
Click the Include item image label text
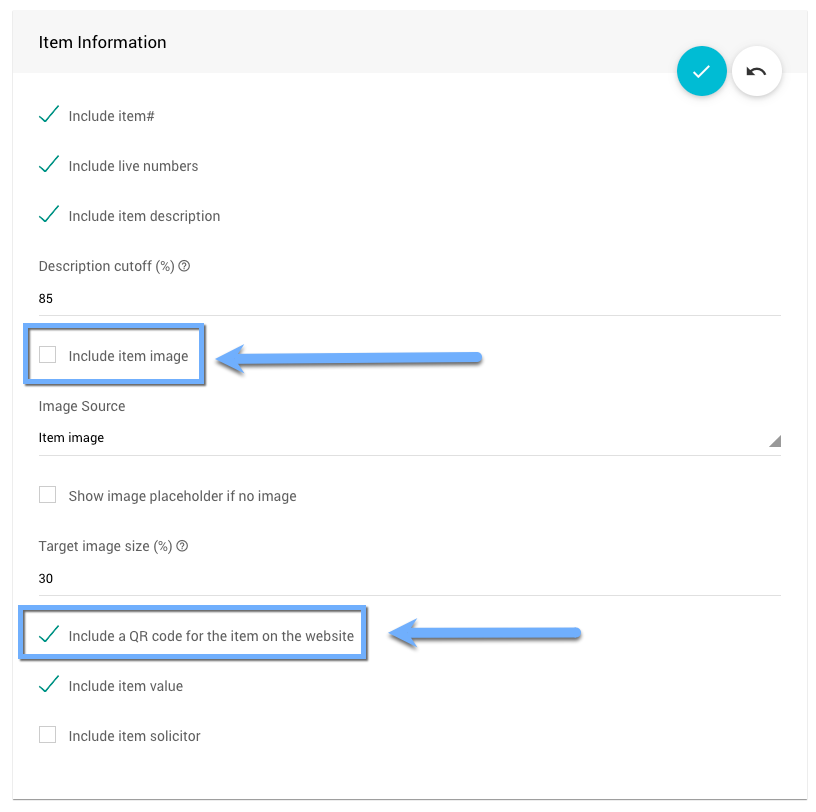[x=128, y=356]
